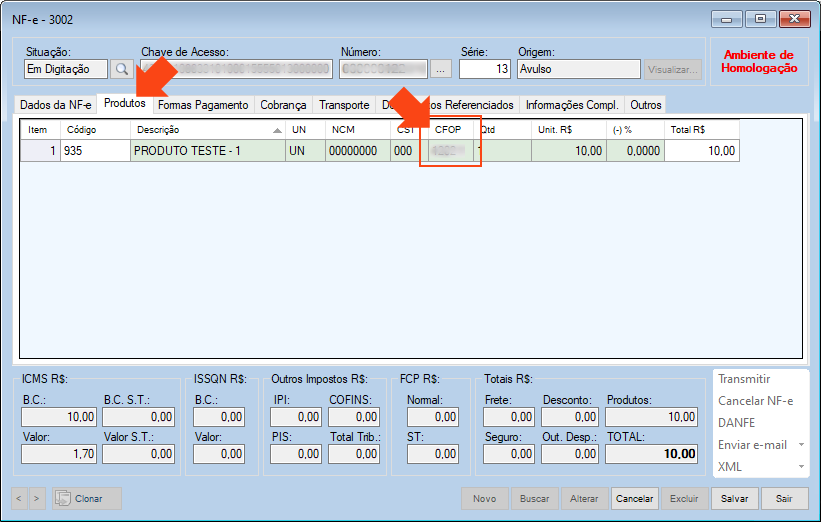Viewport: 821px width, 522px height.
Task: Go to previous record arrow
Action: tap(18, 498)
